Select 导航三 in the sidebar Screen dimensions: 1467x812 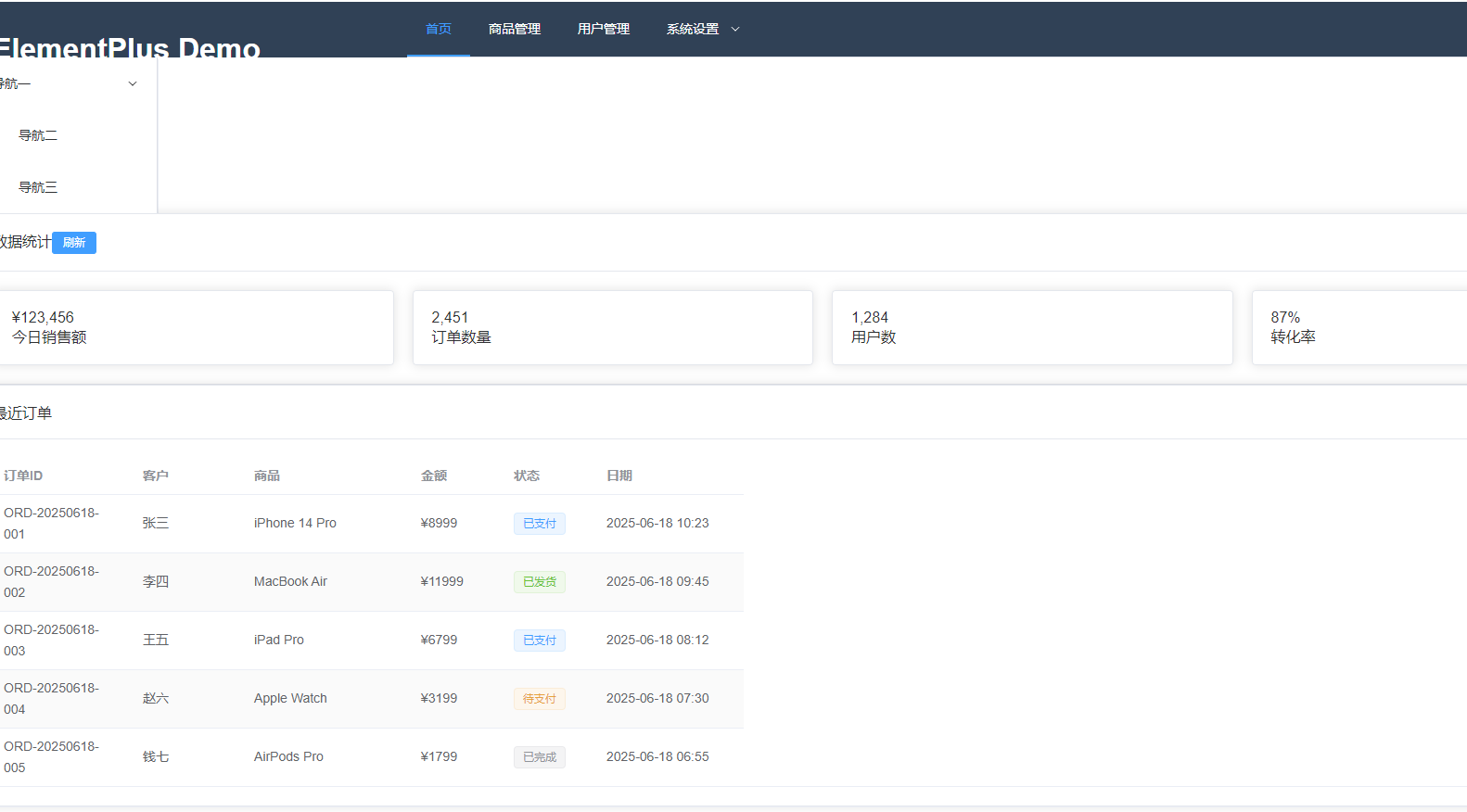[x=38, y=187]
